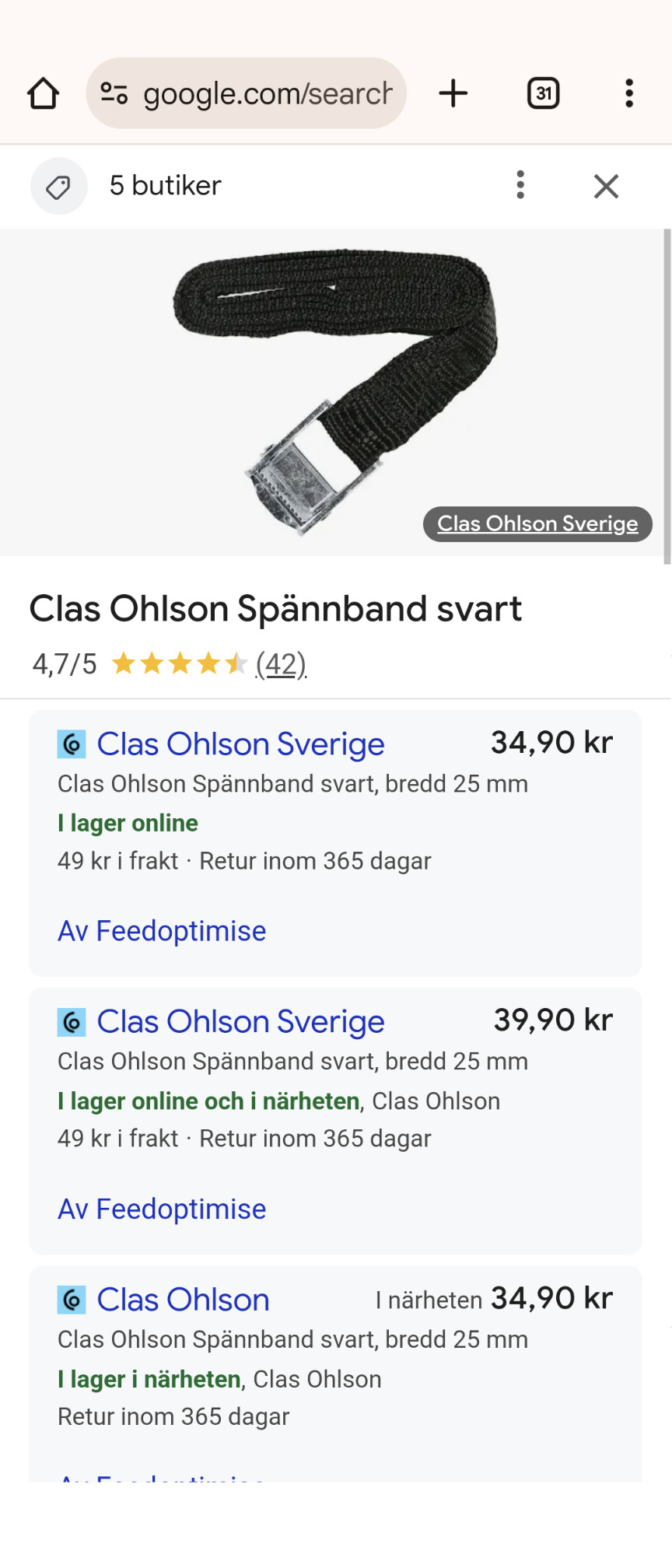Open site settings icon in address bar
The height and width of the screenshot is (1568, 672).
114,93
